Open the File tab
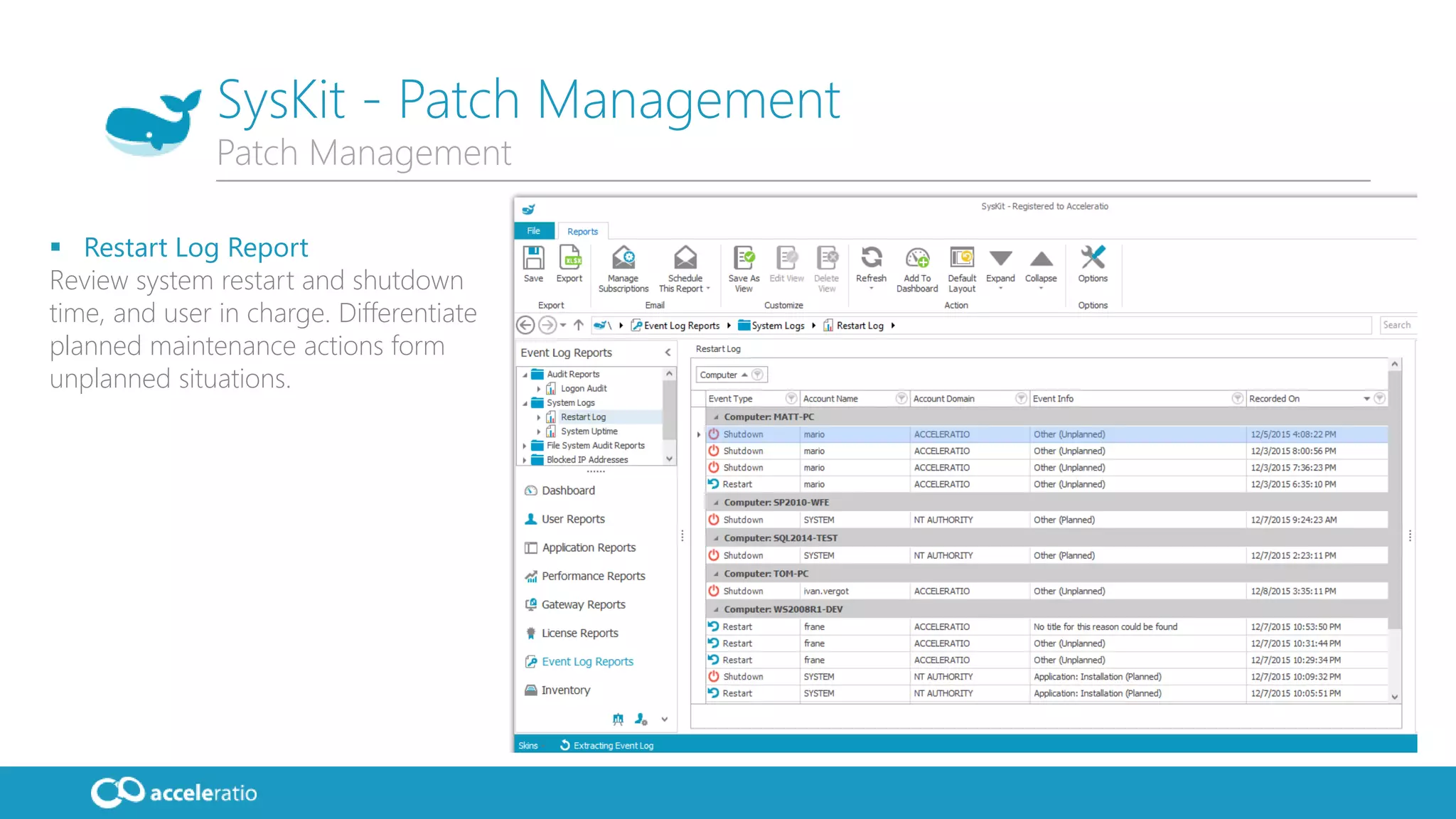The width and height of the screenshot is (1456, 819). coord(534,231)
